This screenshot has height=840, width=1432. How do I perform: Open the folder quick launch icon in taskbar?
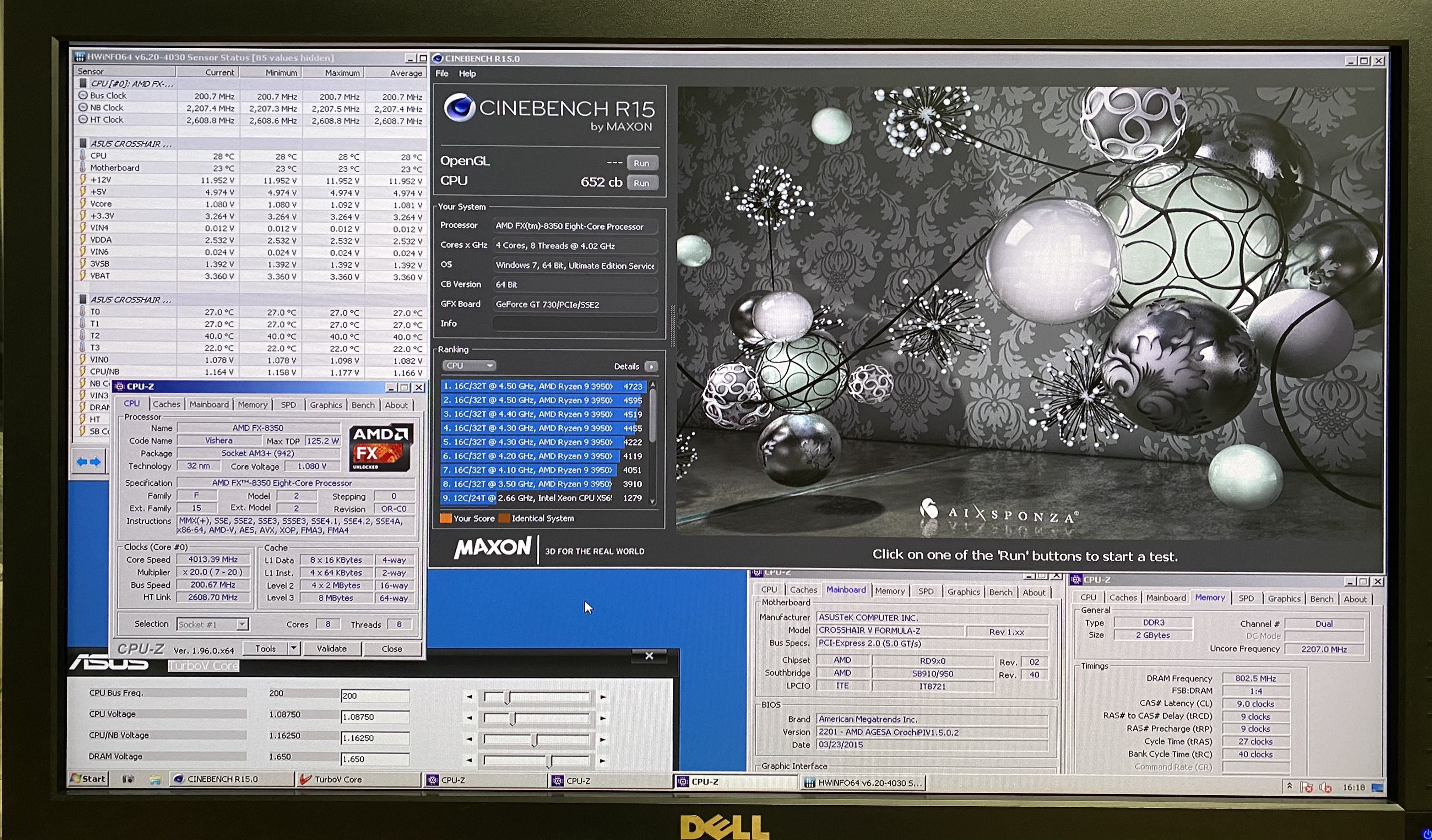[154, 780]
